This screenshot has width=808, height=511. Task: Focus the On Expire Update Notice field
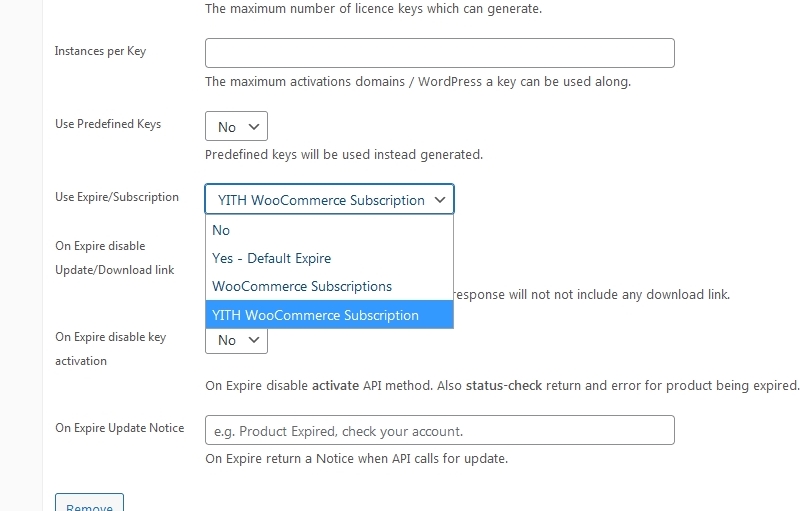coord(439,431)
